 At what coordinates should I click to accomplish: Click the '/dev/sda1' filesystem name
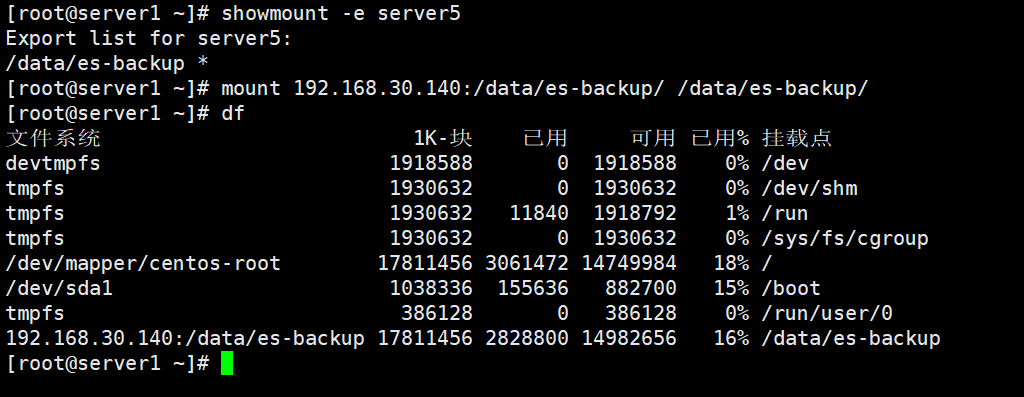pyautogui.click(x=59, y=289)
